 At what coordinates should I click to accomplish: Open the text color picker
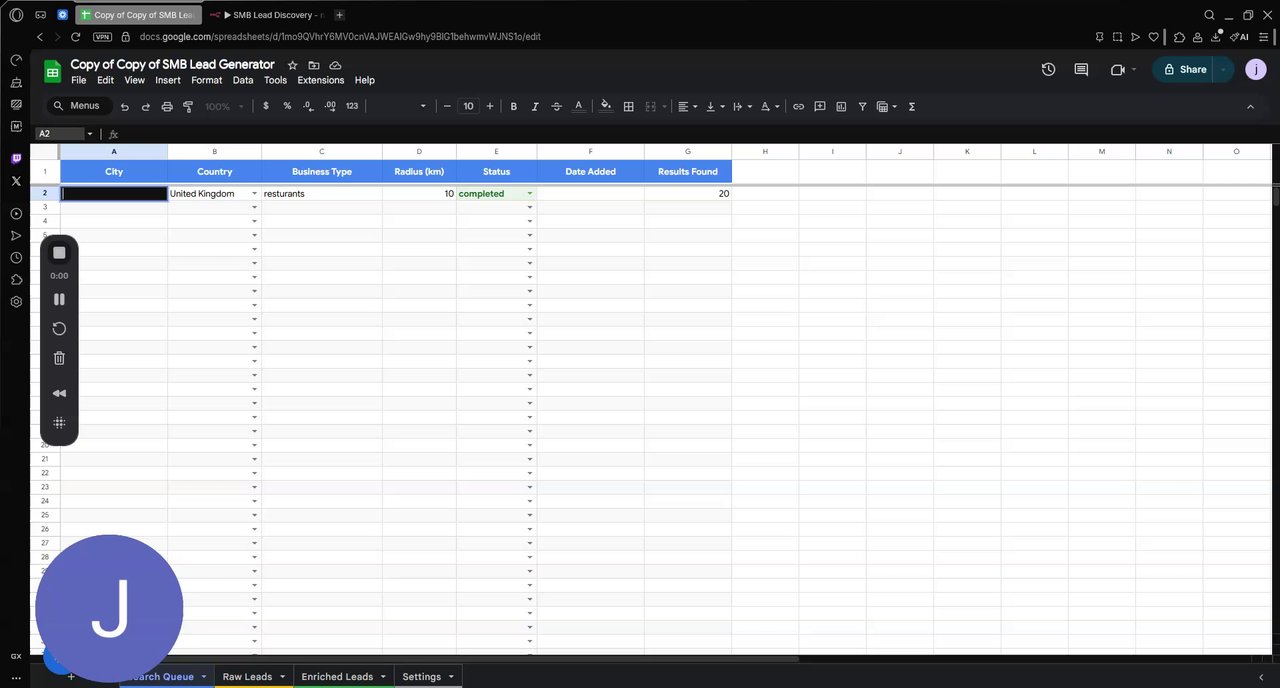click(x=578, y=106)
